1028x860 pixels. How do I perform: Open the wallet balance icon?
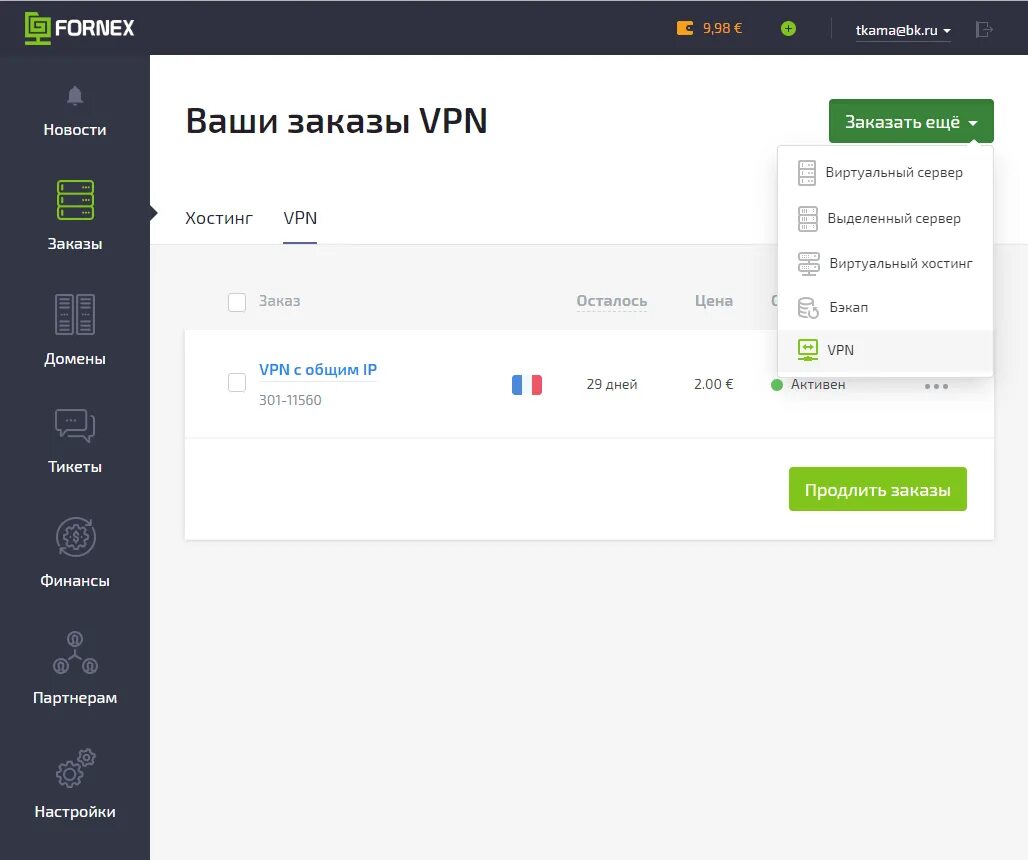pyautogui.click(x=685, y=28)
